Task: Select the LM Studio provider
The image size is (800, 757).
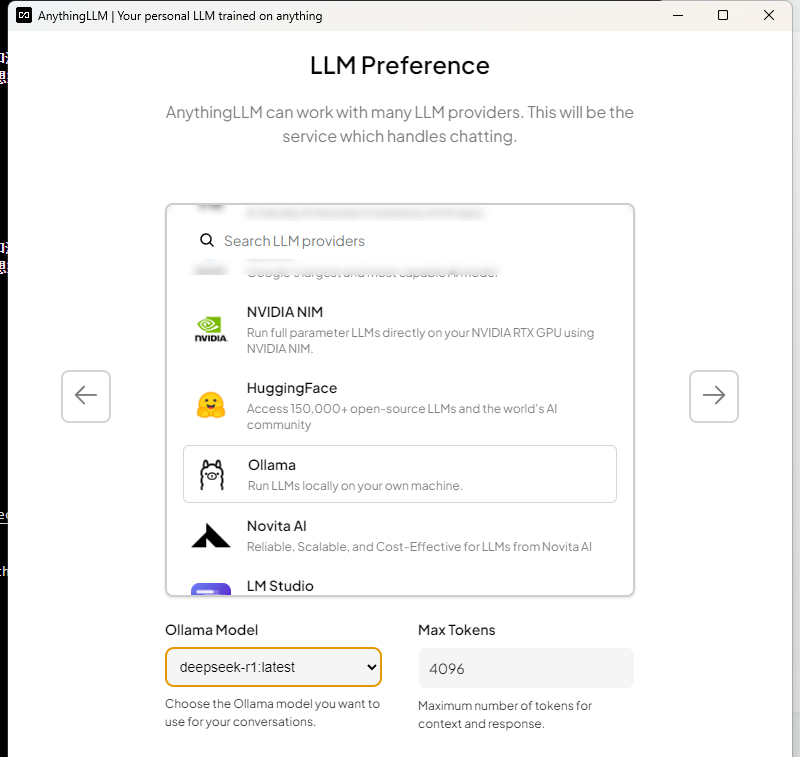Action: pos(399,586)
